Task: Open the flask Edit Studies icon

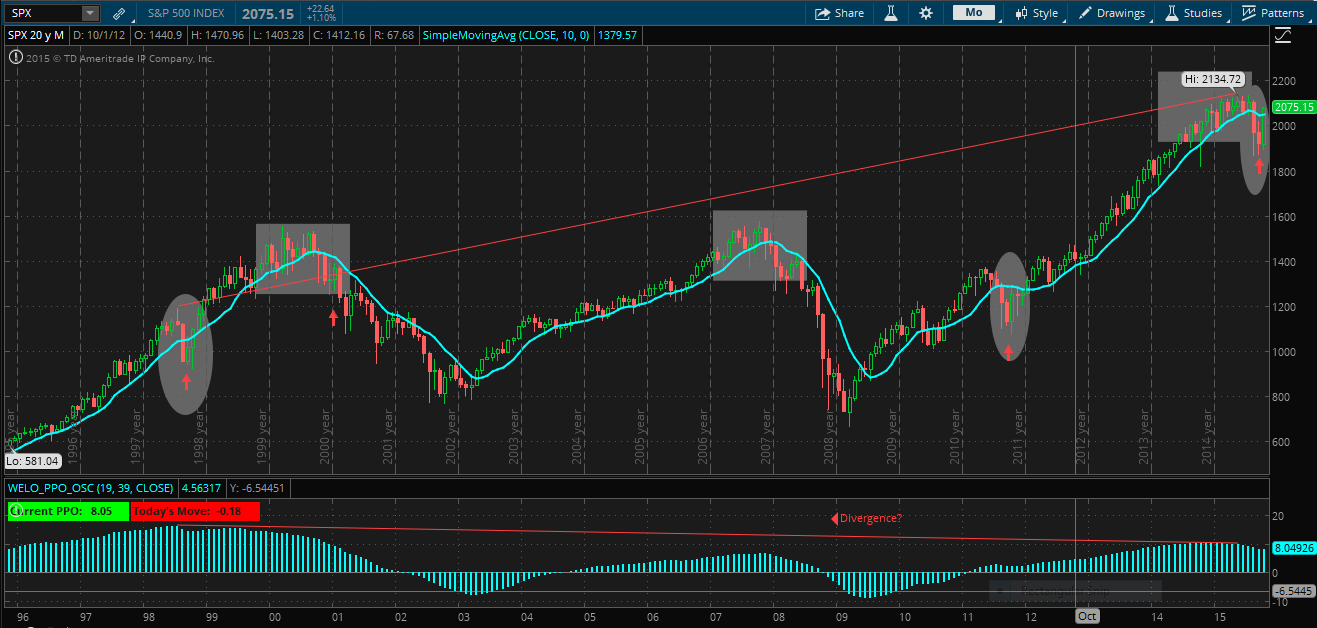Action: point(889,13)
